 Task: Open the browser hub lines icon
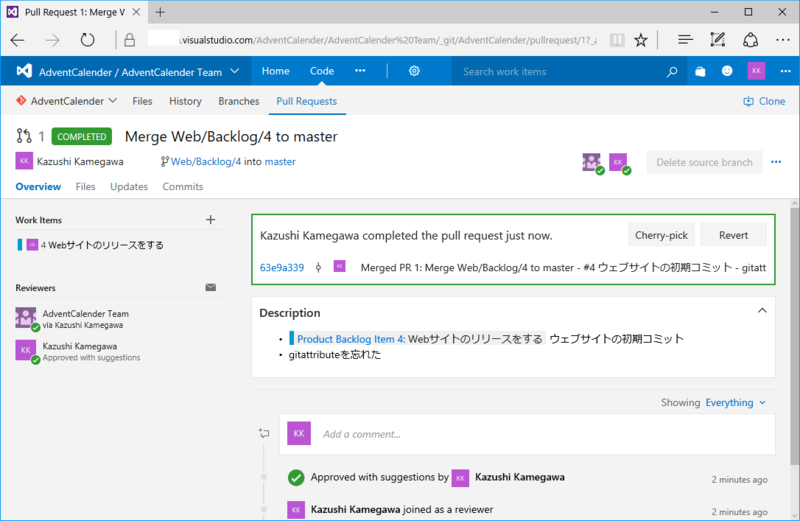click(x=685, y=40)
